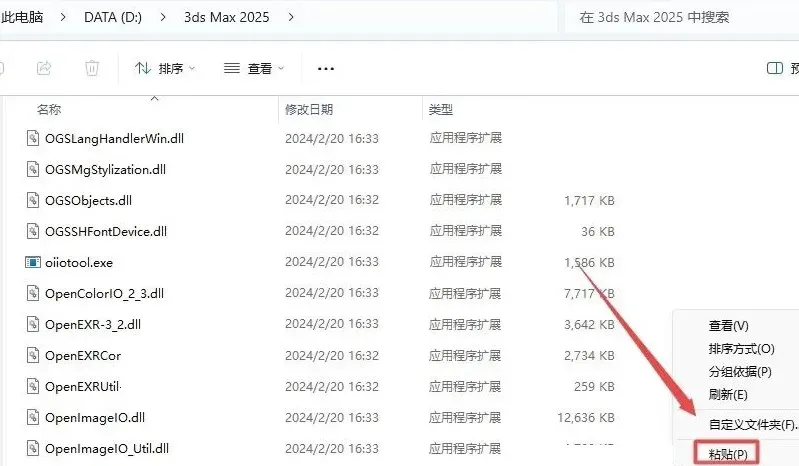The width and height of the screenshot is (799, 466).
Task: Go to DATA (D:) in address bar
Action: (x=113, y=17)
